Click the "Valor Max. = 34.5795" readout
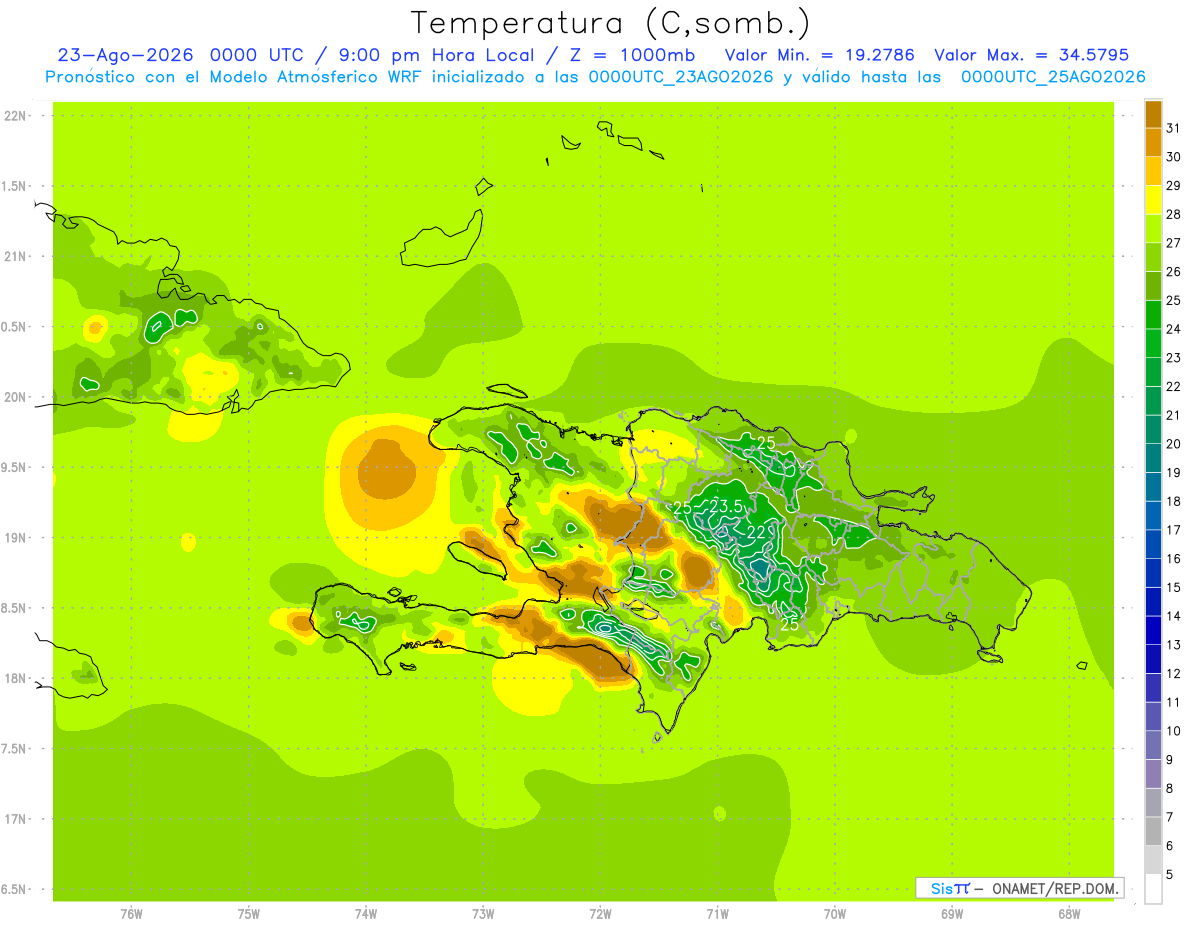The height and width of the screenshot is (927, 1200). tap(1032, 55)
